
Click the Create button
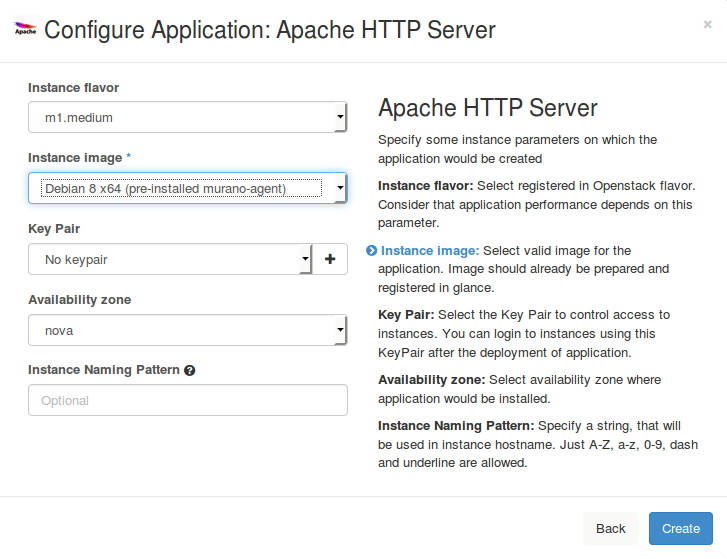point(680,528)
